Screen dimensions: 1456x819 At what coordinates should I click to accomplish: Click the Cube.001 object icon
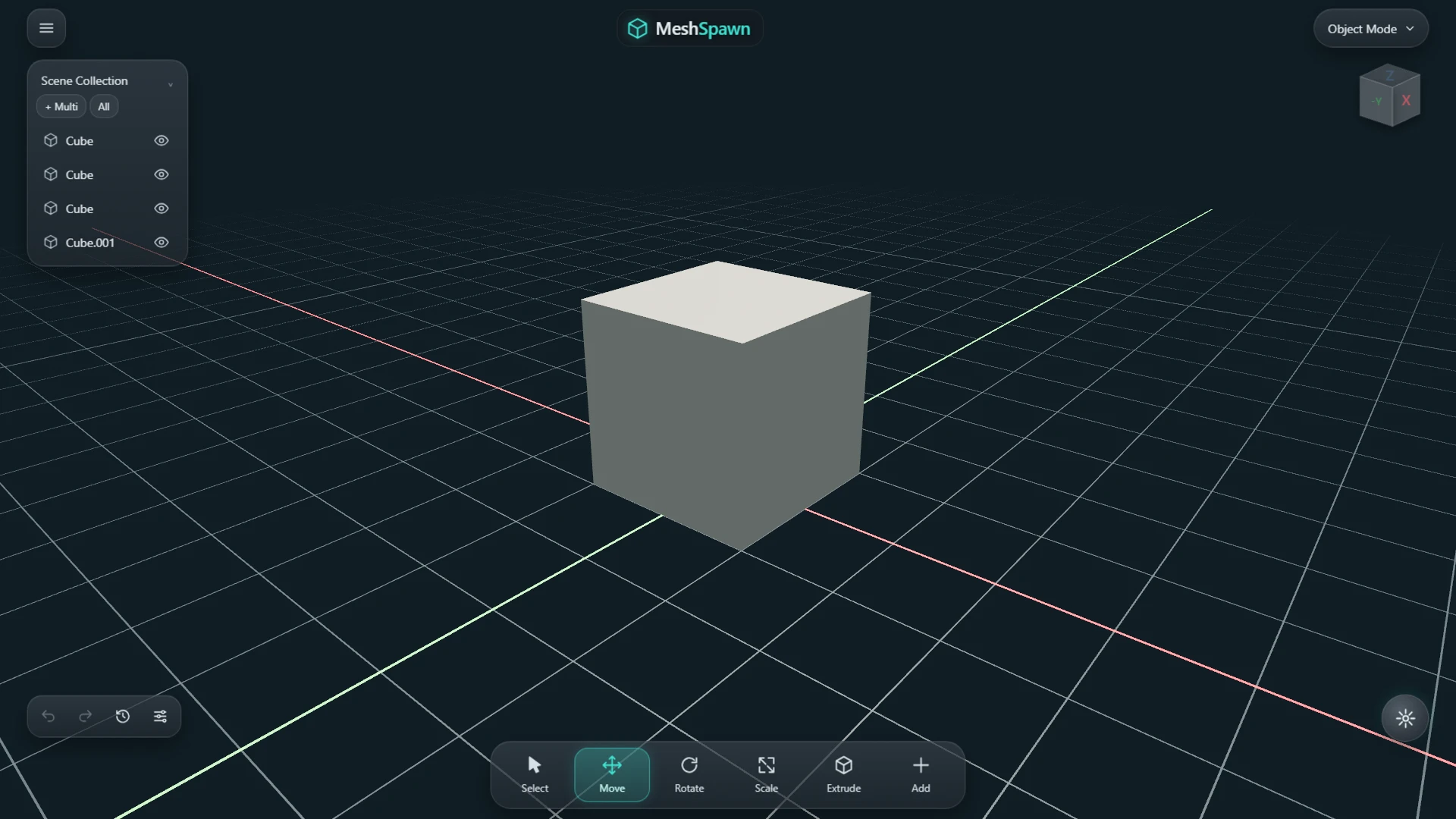tap(51, 242)
